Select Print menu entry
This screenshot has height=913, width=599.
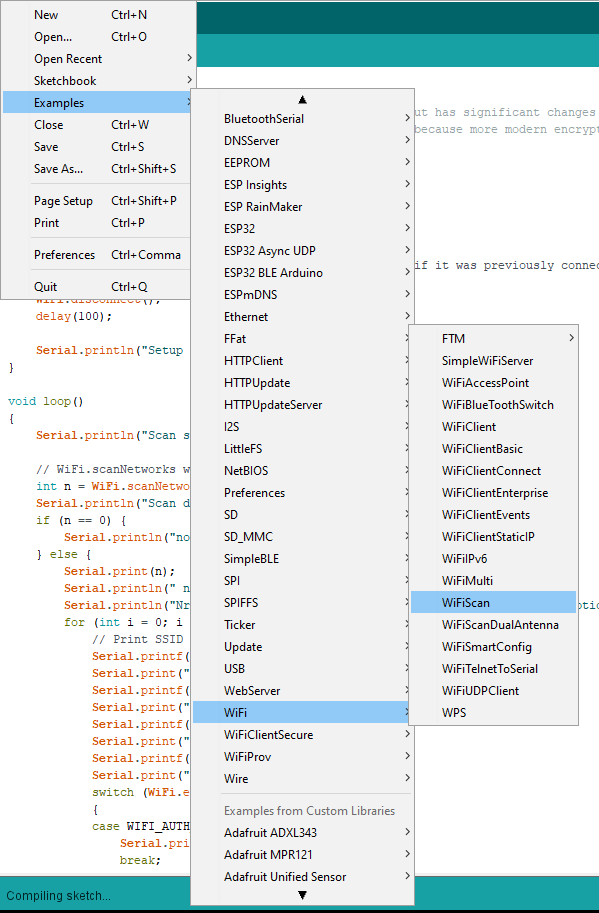coord(97,223)
